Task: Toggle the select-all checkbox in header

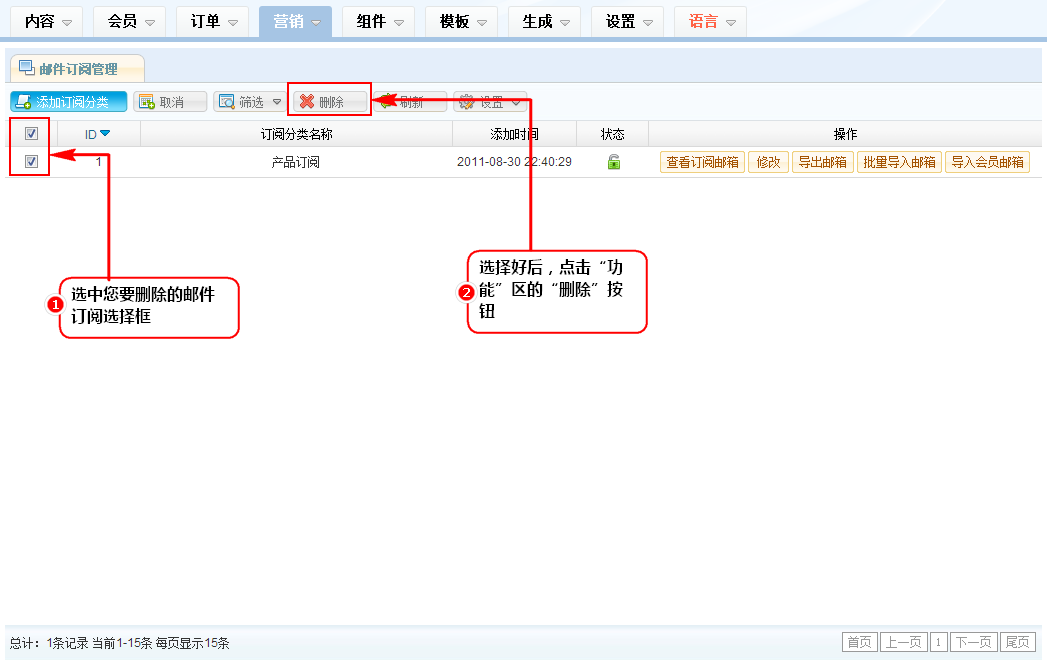Action: click(x=31, y=134)
